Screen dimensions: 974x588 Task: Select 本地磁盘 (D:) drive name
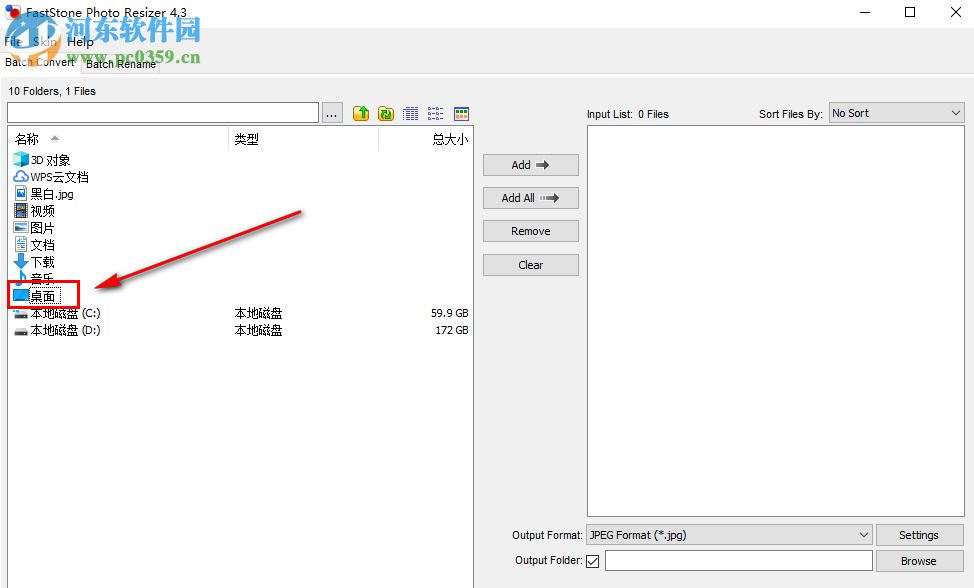pyautogui.click(x=65, y=330)
